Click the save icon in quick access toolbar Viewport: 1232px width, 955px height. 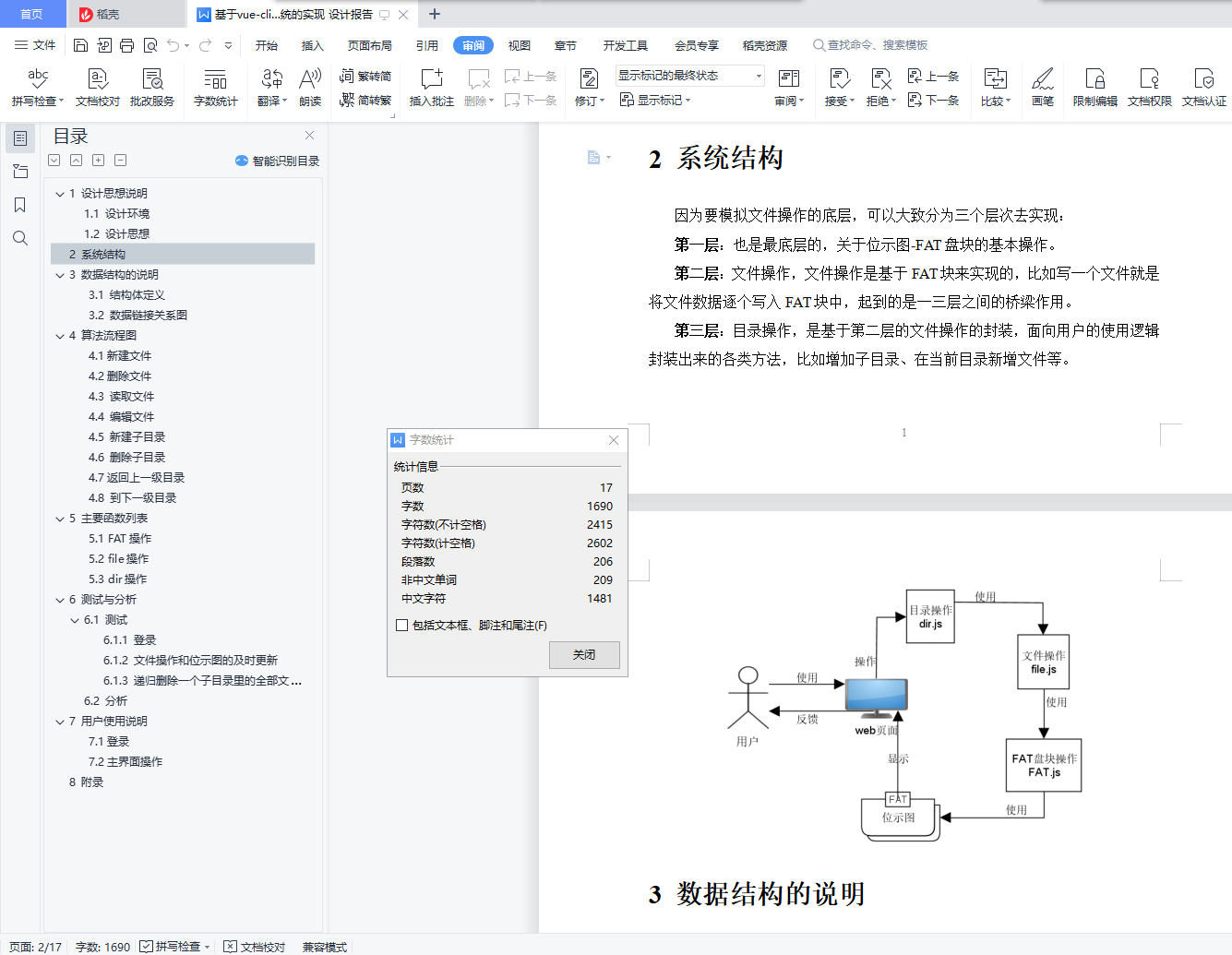80,45
